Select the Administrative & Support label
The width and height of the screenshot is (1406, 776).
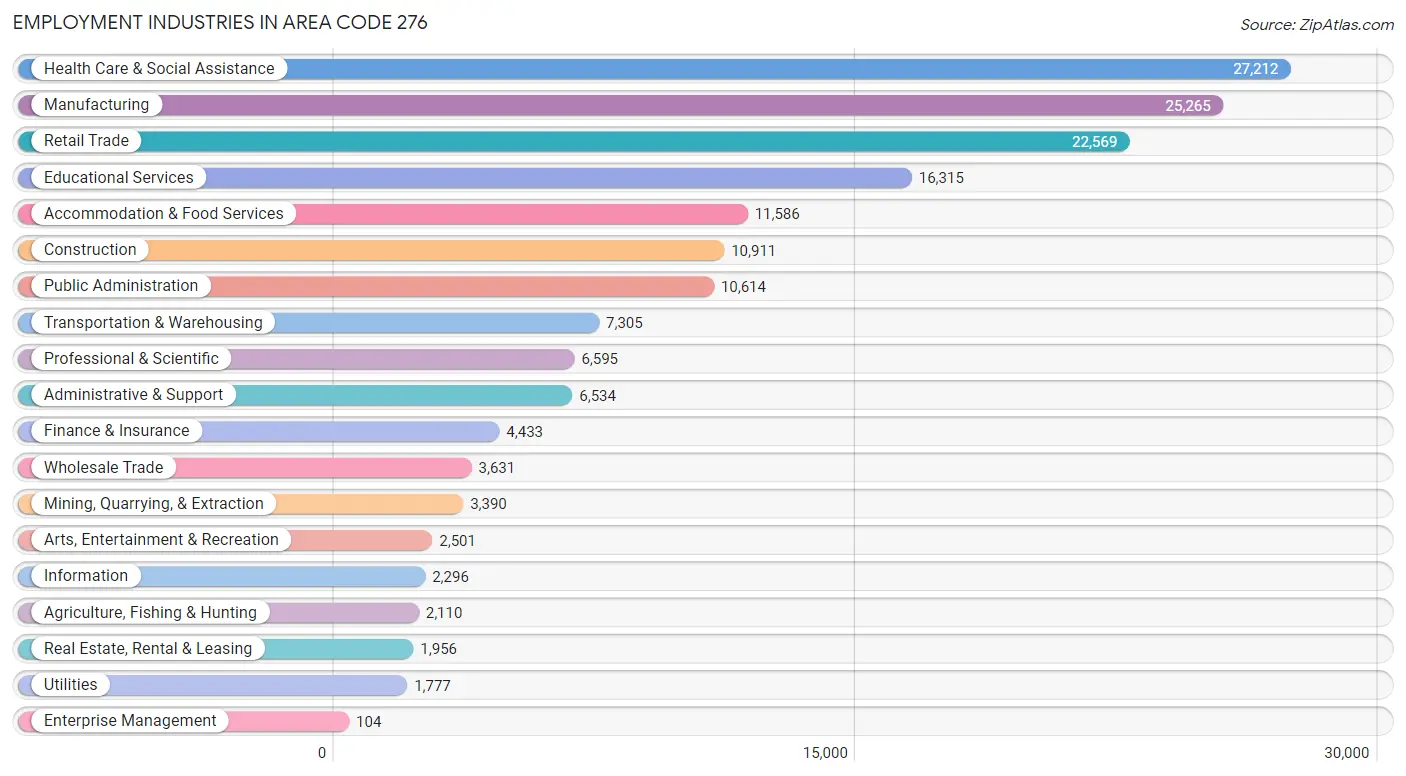pos(133,394)
